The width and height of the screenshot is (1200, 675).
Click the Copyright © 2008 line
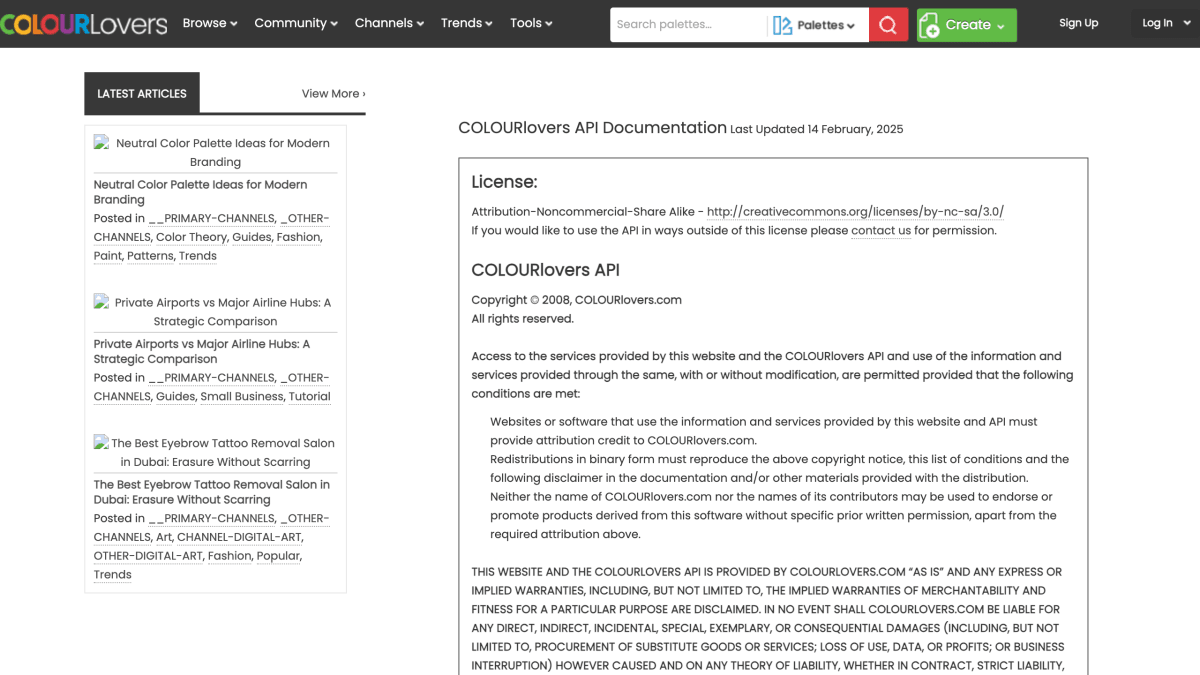coord(577,300)
